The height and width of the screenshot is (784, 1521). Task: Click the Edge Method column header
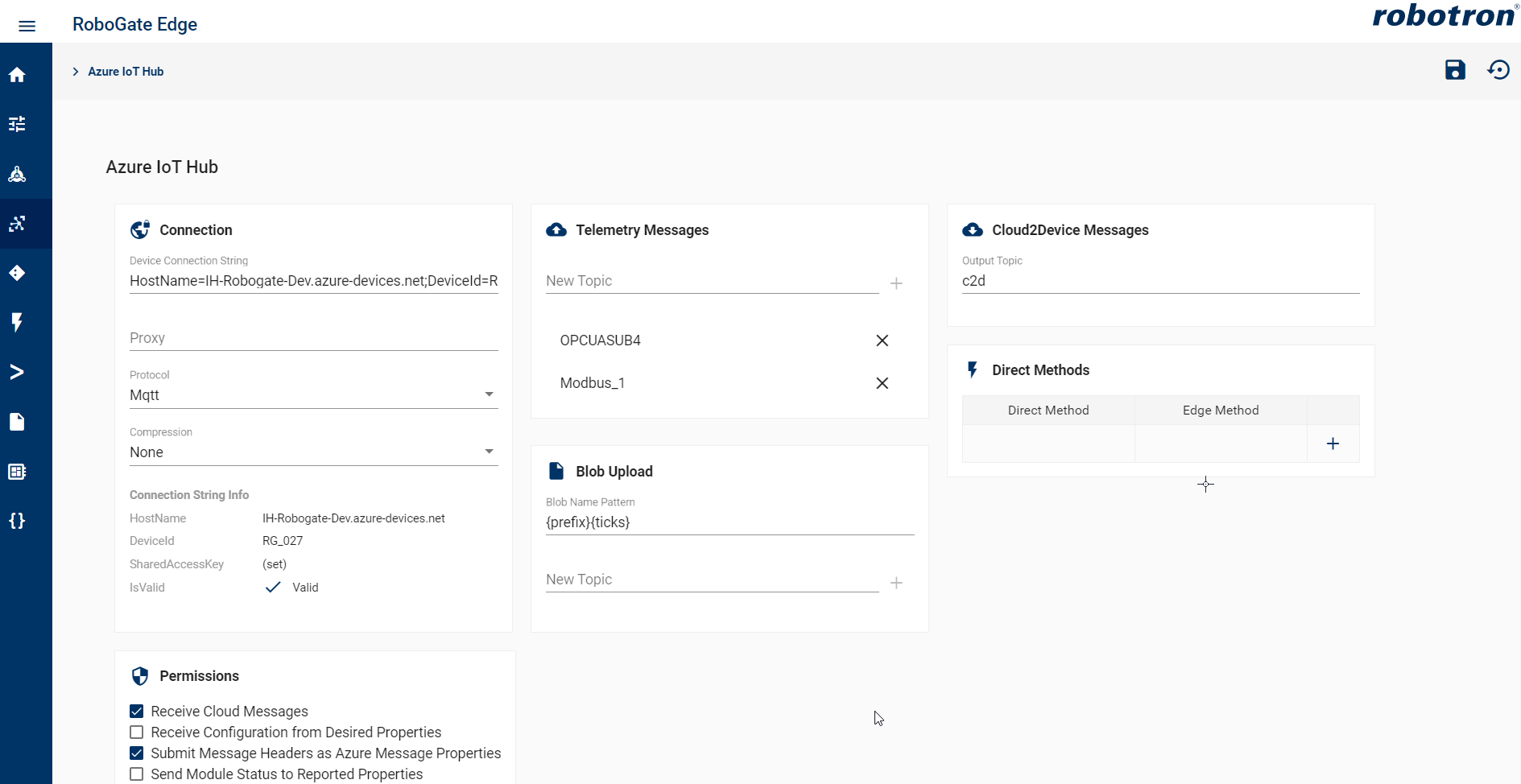1221,411
